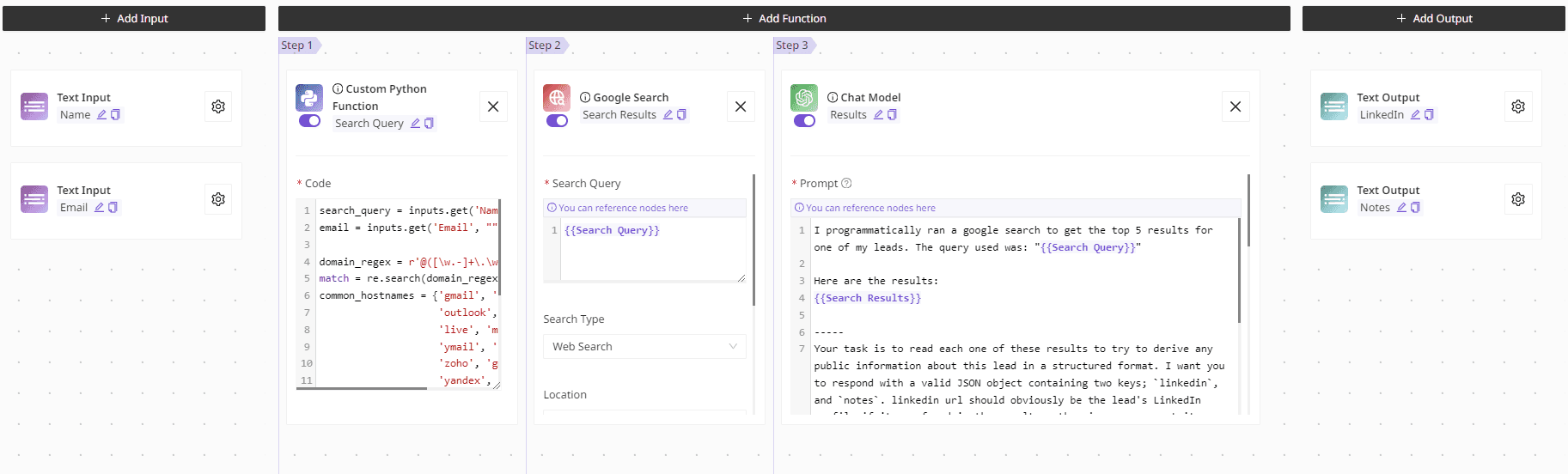
Task: Edit the LinkedIn output label
Action: (x=1415, y=114)
